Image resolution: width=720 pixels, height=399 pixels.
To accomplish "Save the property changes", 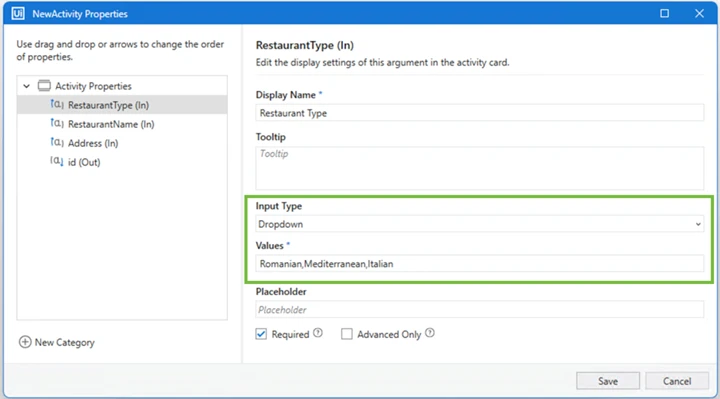I will (x=608, y=381).
